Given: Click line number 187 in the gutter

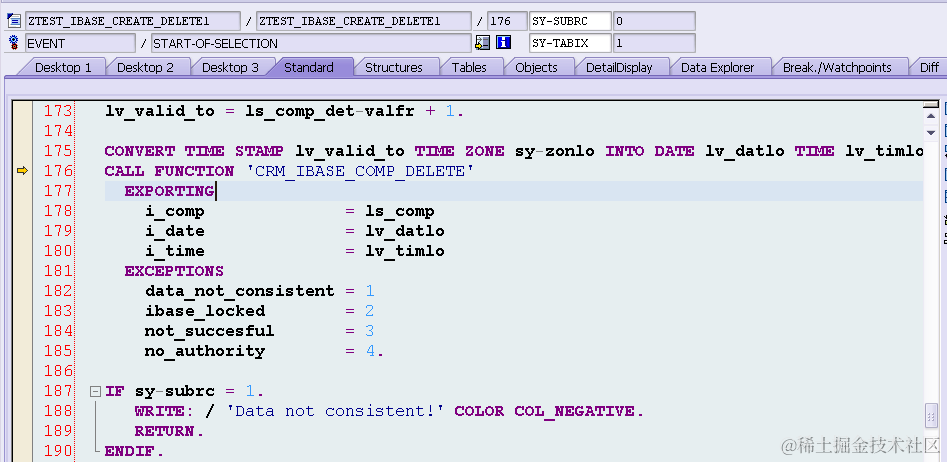Looking at the screenshot, I should [58, 391].
